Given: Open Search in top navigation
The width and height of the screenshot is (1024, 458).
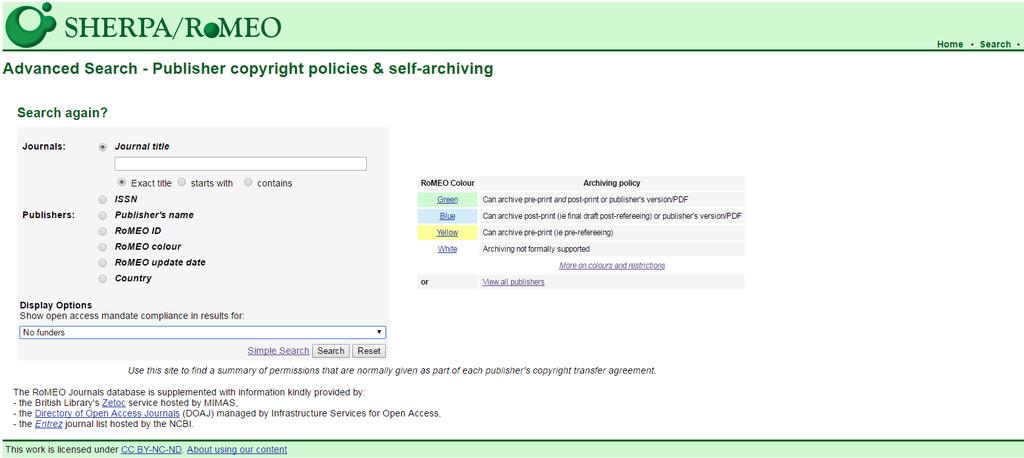Looking at the screenshot, I should [x=995, y=44].
